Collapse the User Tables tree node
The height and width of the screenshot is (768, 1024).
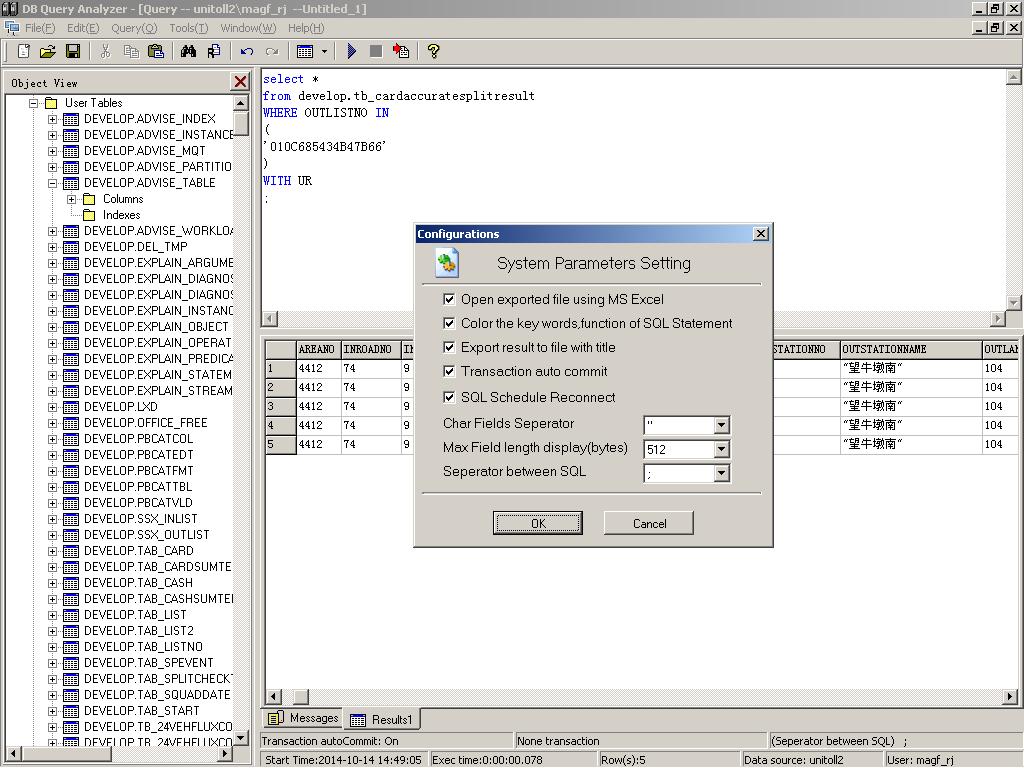tap(33, 103)
